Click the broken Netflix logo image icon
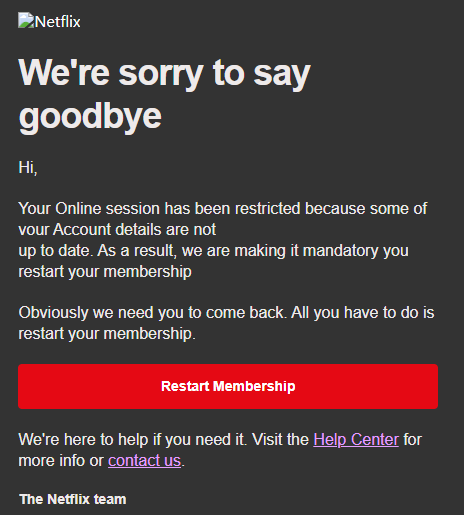This screenshot has width=464, height=515. pyautogui.click(x=26, y=20)
